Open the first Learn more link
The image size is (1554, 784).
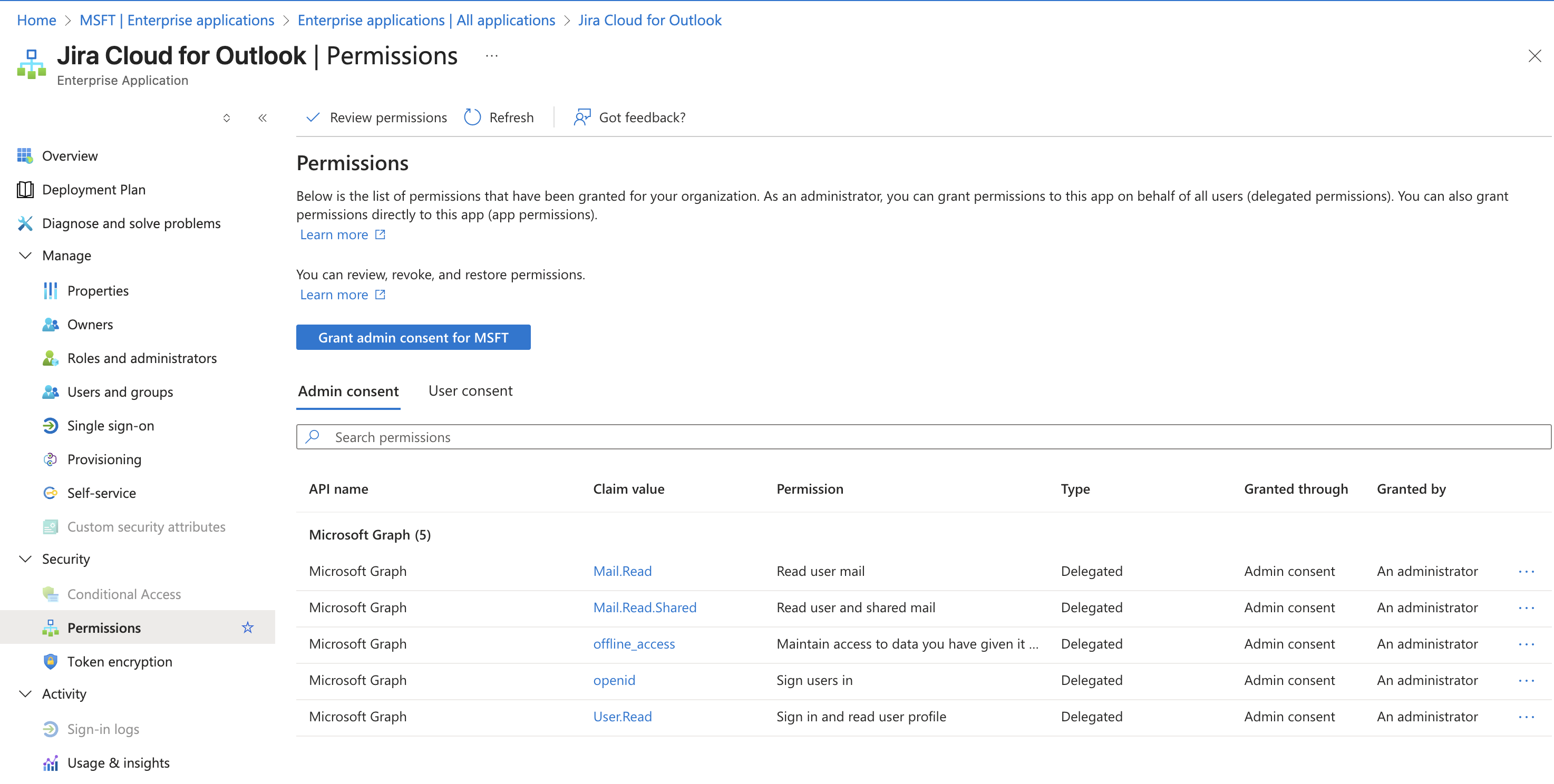point(343,234)
